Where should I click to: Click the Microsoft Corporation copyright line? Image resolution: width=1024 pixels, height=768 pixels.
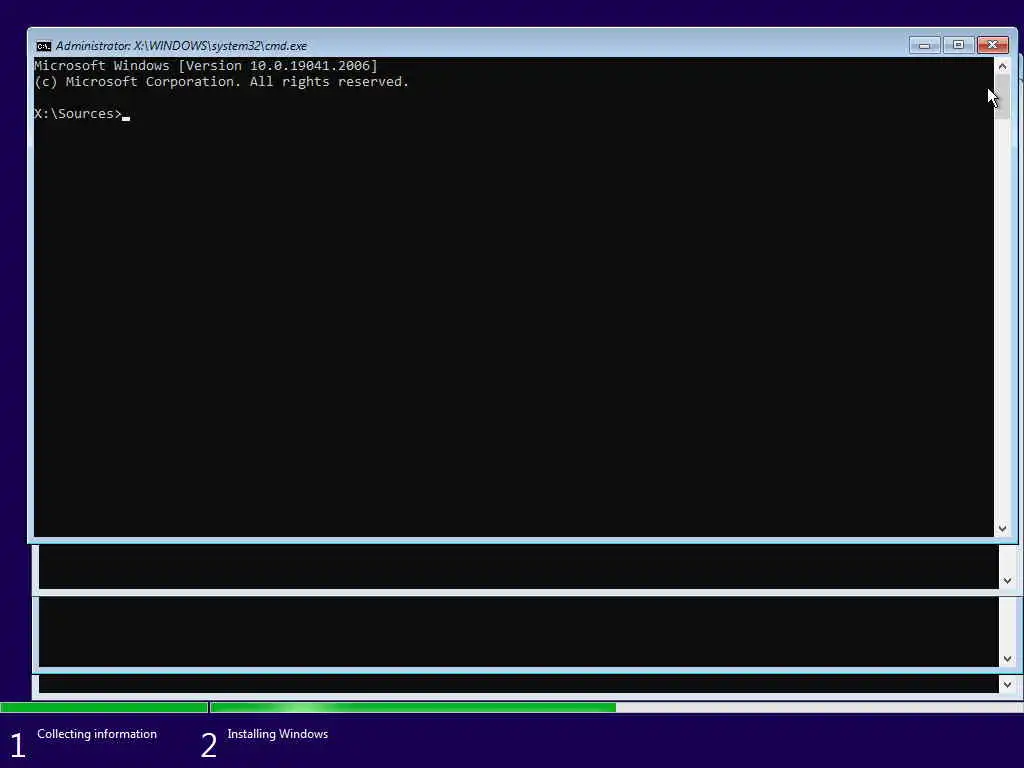pos(221,82)
